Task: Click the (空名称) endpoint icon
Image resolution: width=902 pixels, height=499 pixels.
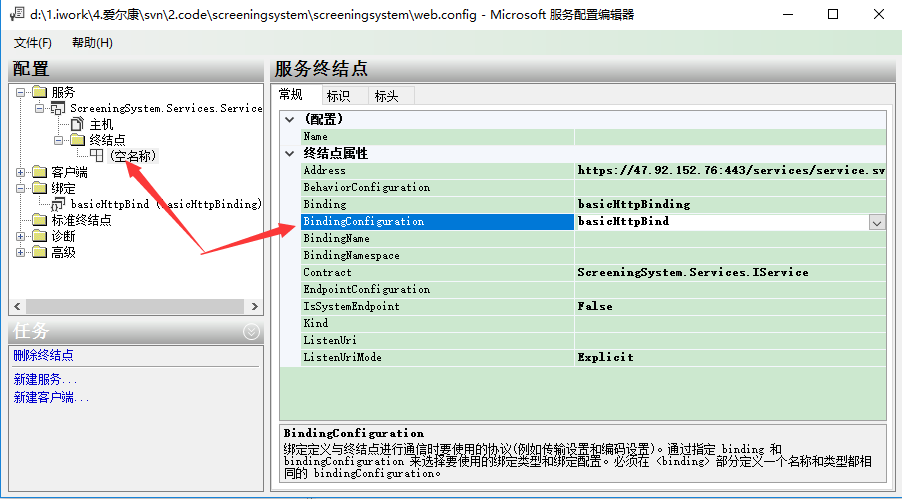Action: point(97,155)
